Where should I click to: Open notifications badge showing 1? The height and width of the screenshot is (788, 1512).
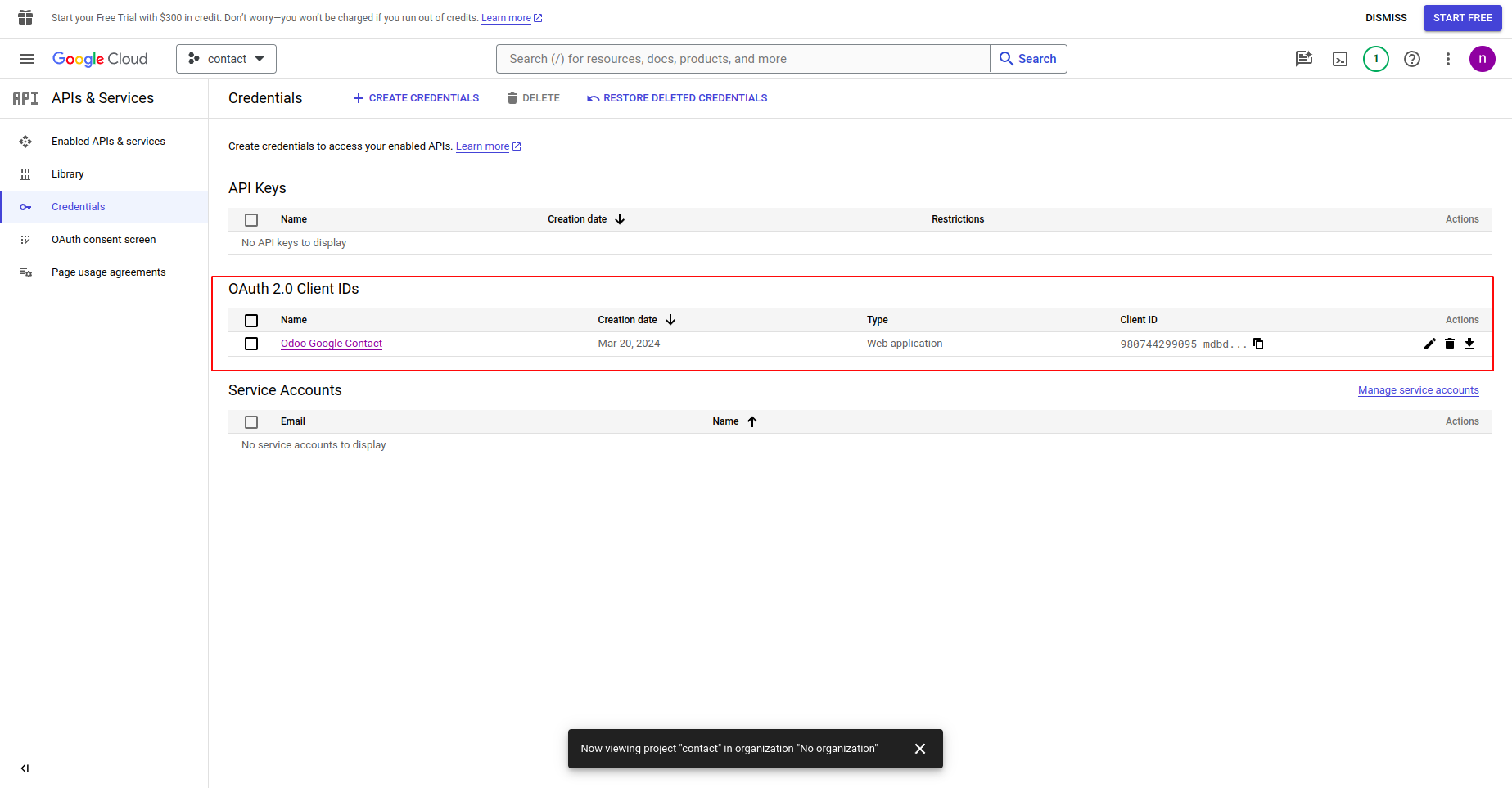[x=1376, y=59]
